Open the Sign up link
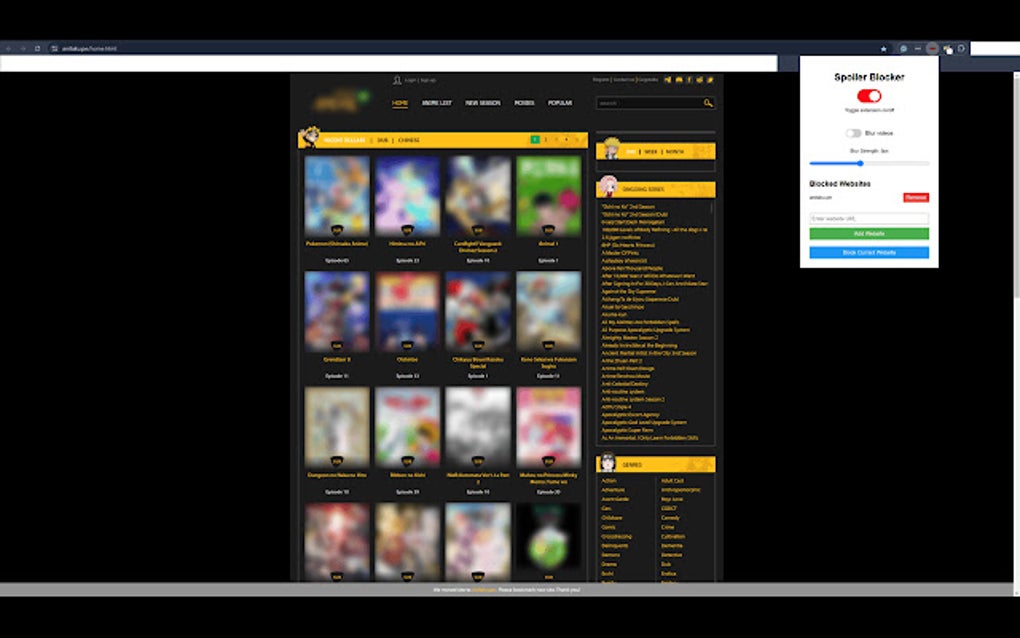 coord(428,79)
